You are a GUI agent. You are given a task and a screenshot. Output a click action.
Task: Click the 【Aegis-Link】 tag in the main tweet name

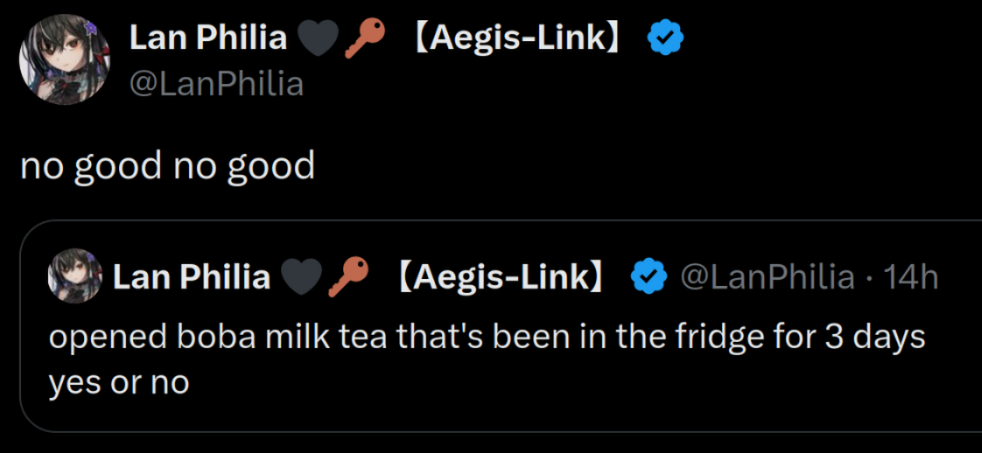[x=518, y=39]
